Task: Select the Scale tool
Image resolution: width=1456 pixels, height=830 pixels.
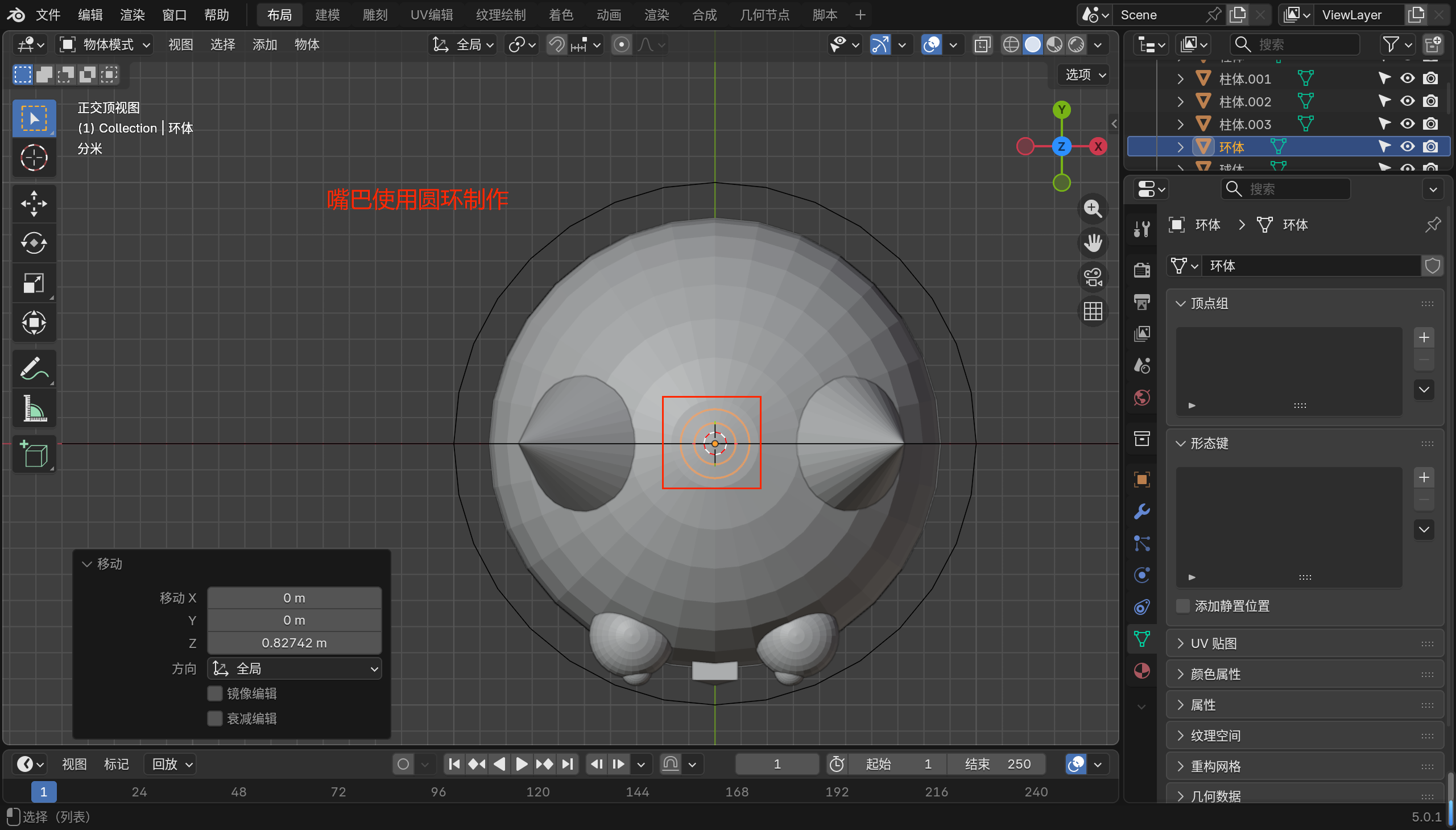Action: [34, 283]
